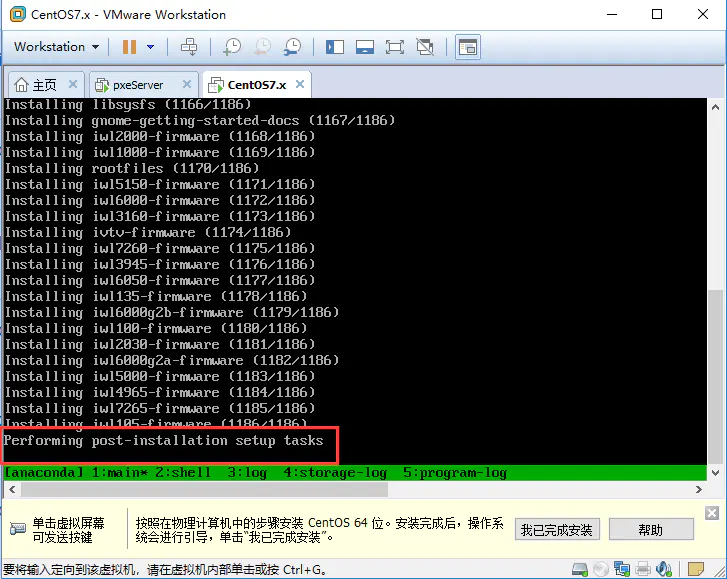Close the 主页 tab
The height and width of the screenshot is (579, 727).
(73, 84)
